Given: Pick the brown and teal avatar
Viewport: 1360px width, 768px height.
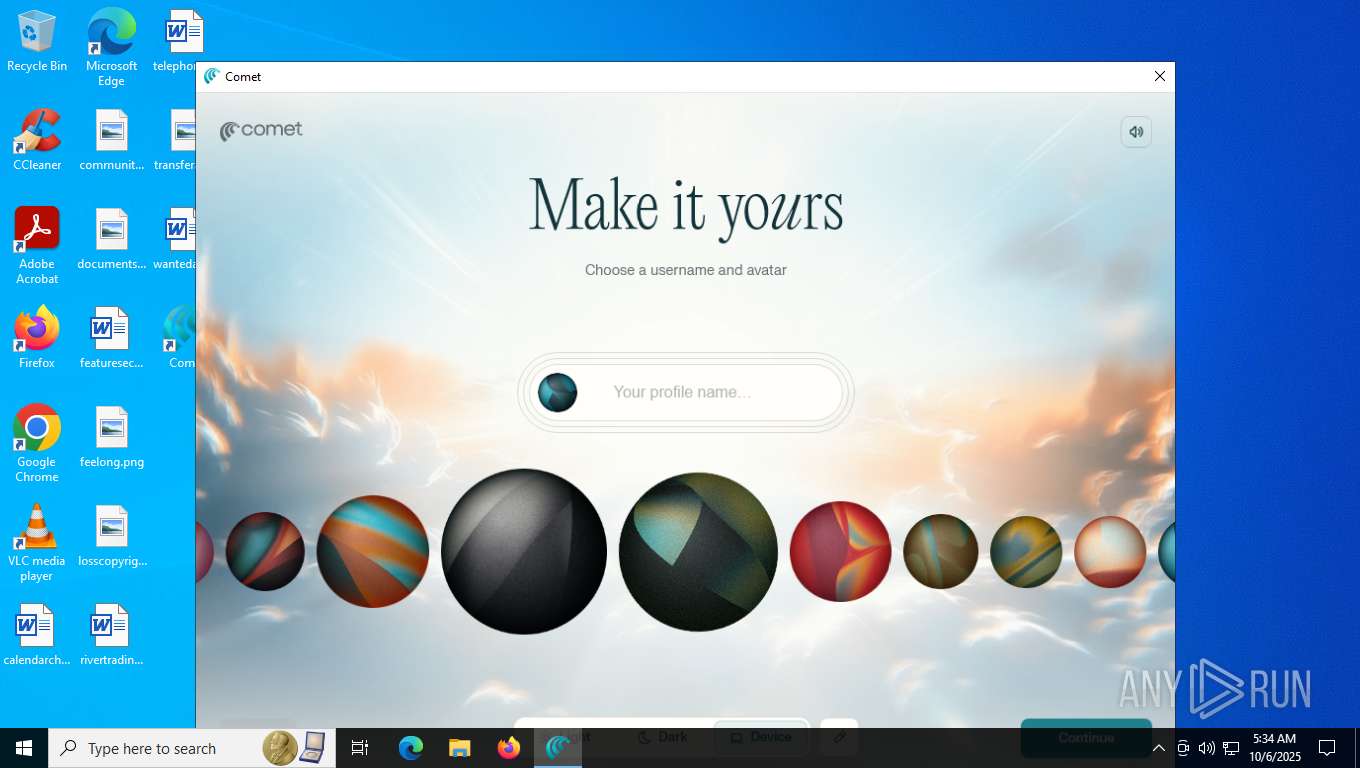Looking at the screenshot, I should 940,551.
